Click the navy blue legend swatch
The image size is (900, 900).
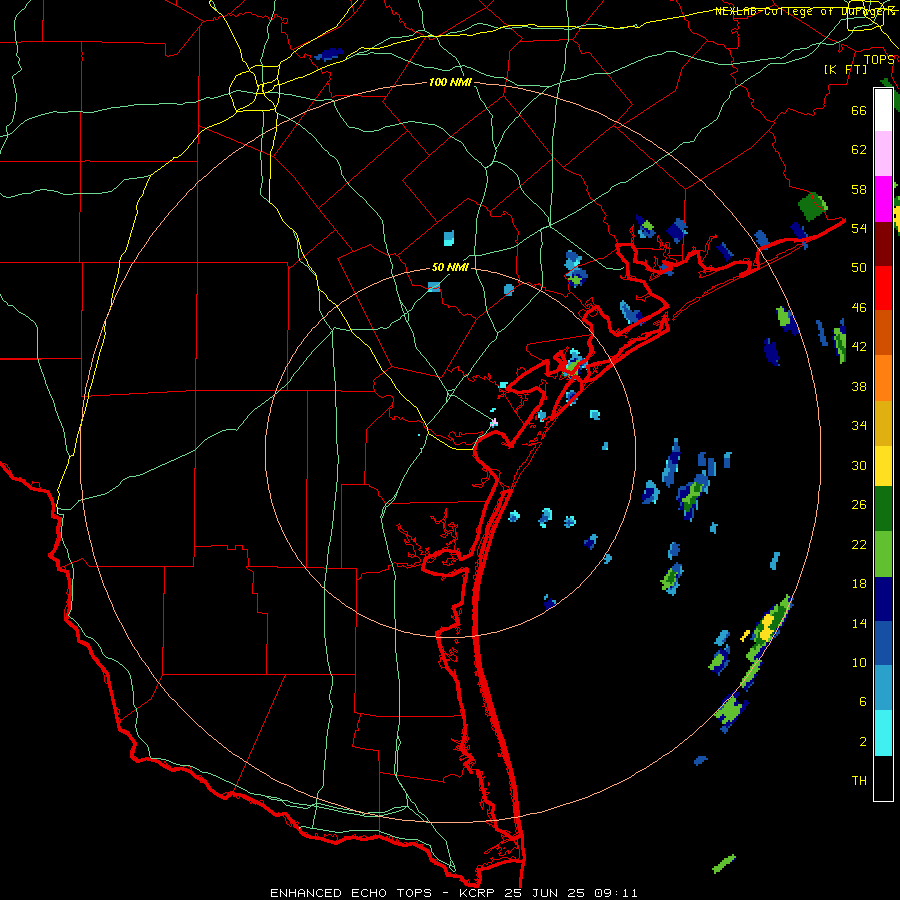(x=883, y=599)
